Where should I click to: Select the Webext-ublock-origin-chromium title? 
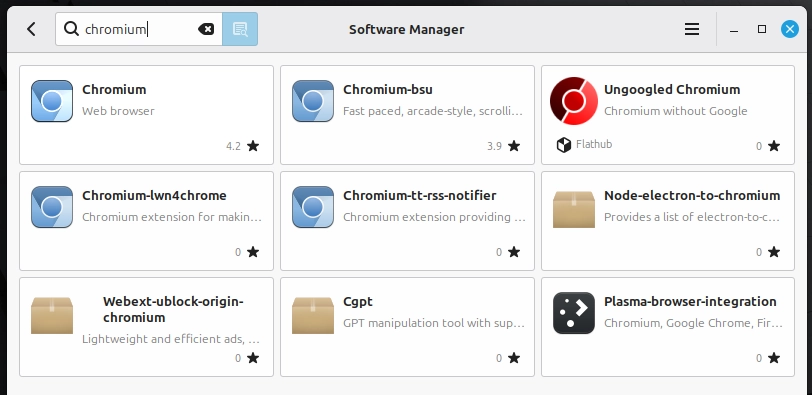point(173,310)
